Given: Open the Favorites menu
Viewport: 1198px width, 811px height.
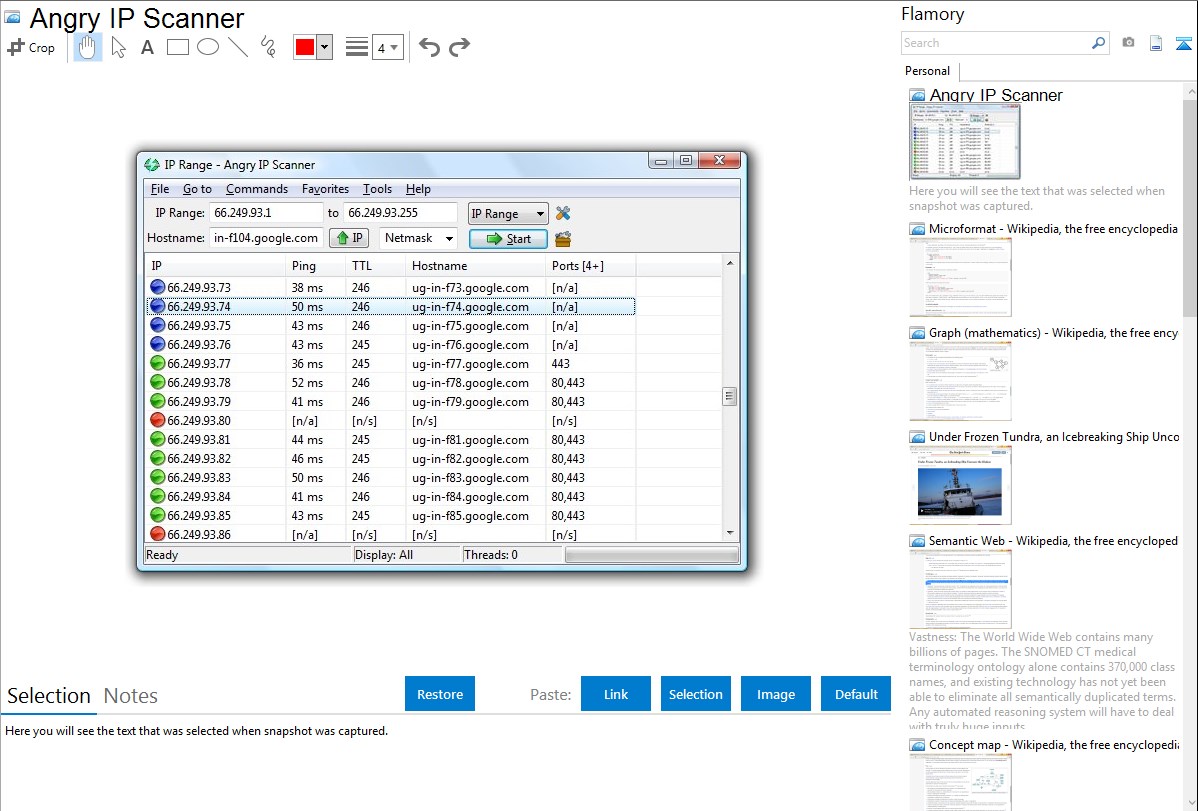Looking at the screenshot, I should (325, 189).
